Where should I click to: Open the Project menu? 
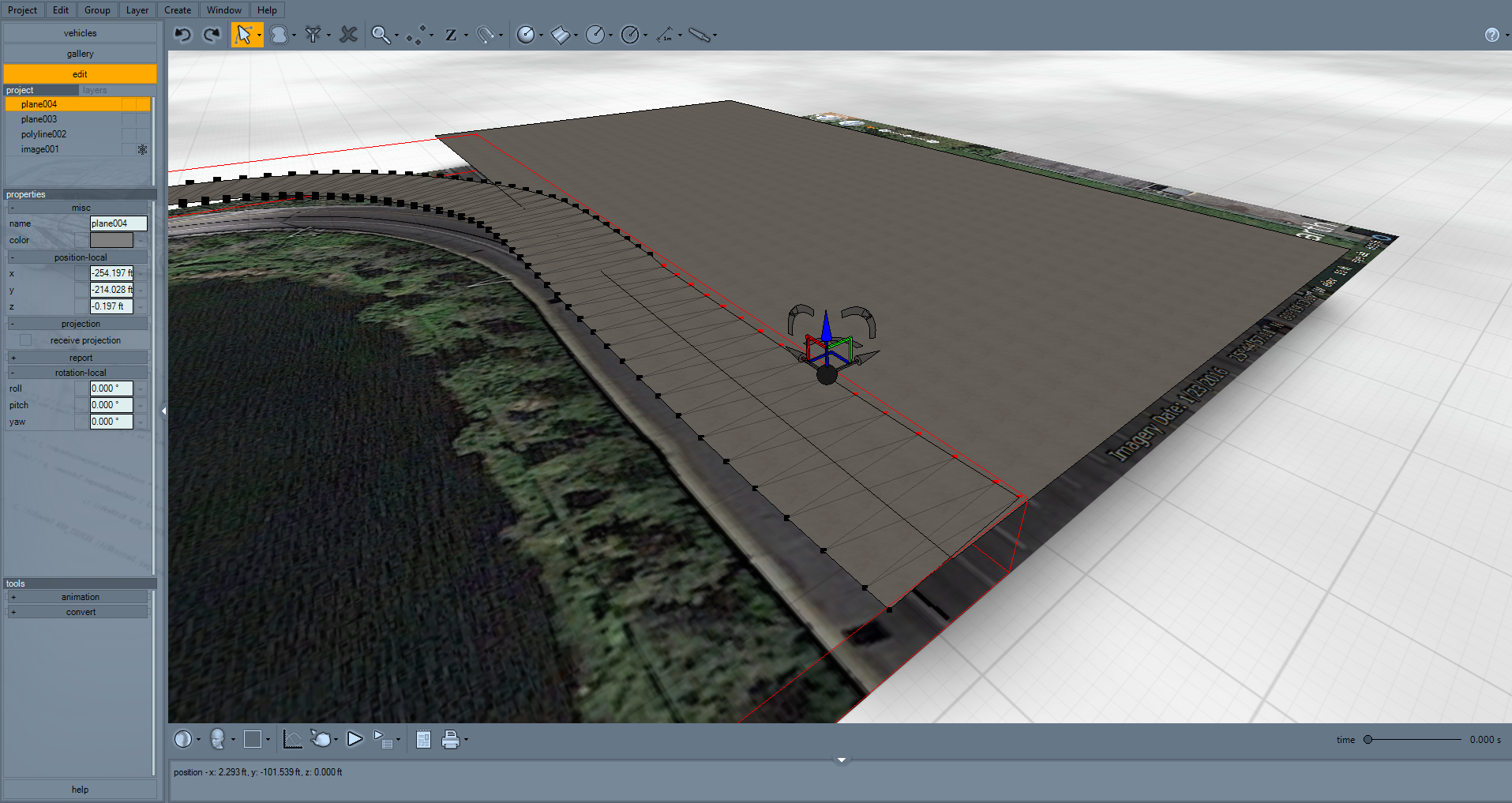click(x=22, y=10)
